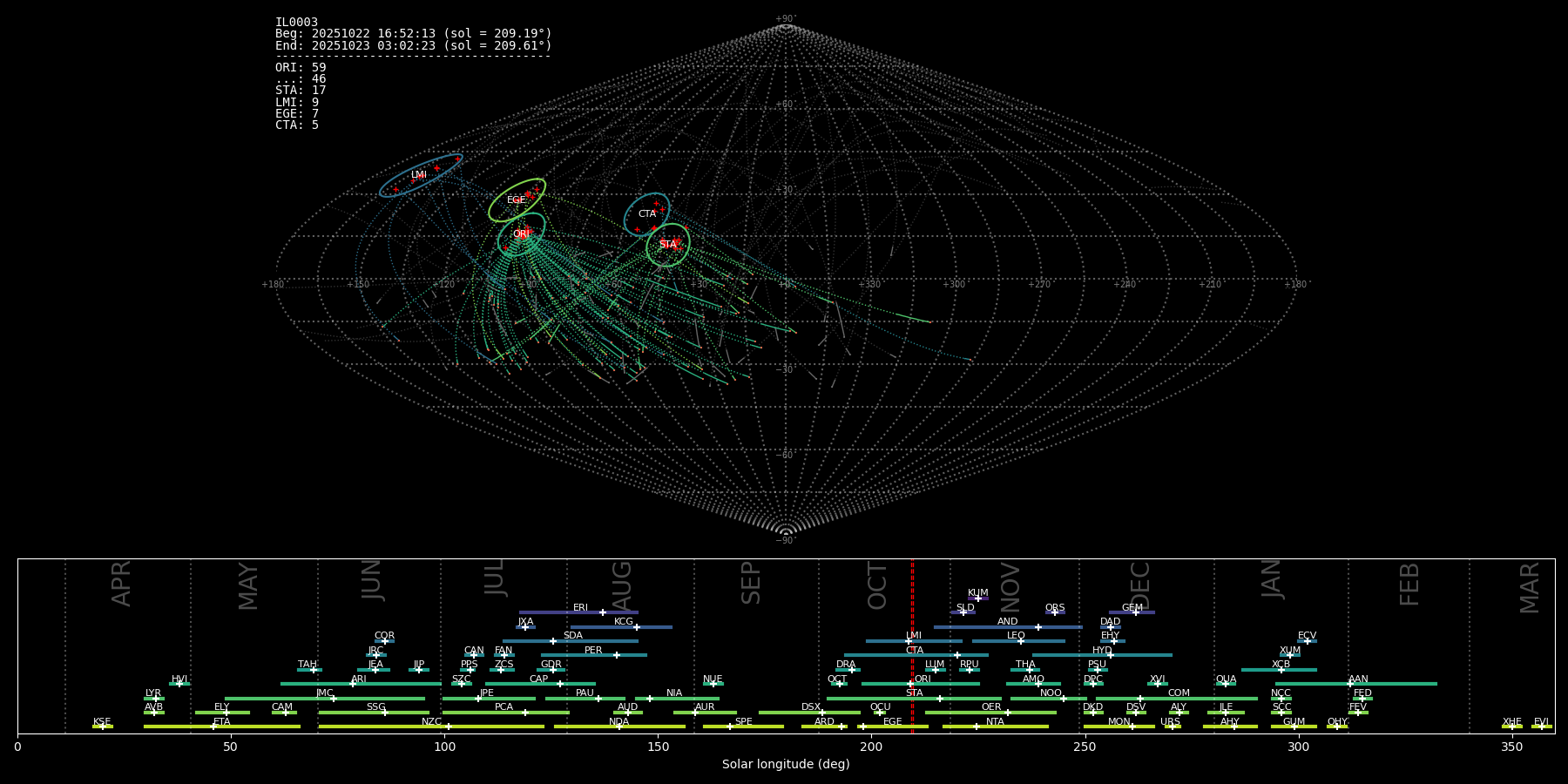Click the LEO shower label in timeline
Viewport: 1568px width, 784px height.
[x=1016, y=636]
